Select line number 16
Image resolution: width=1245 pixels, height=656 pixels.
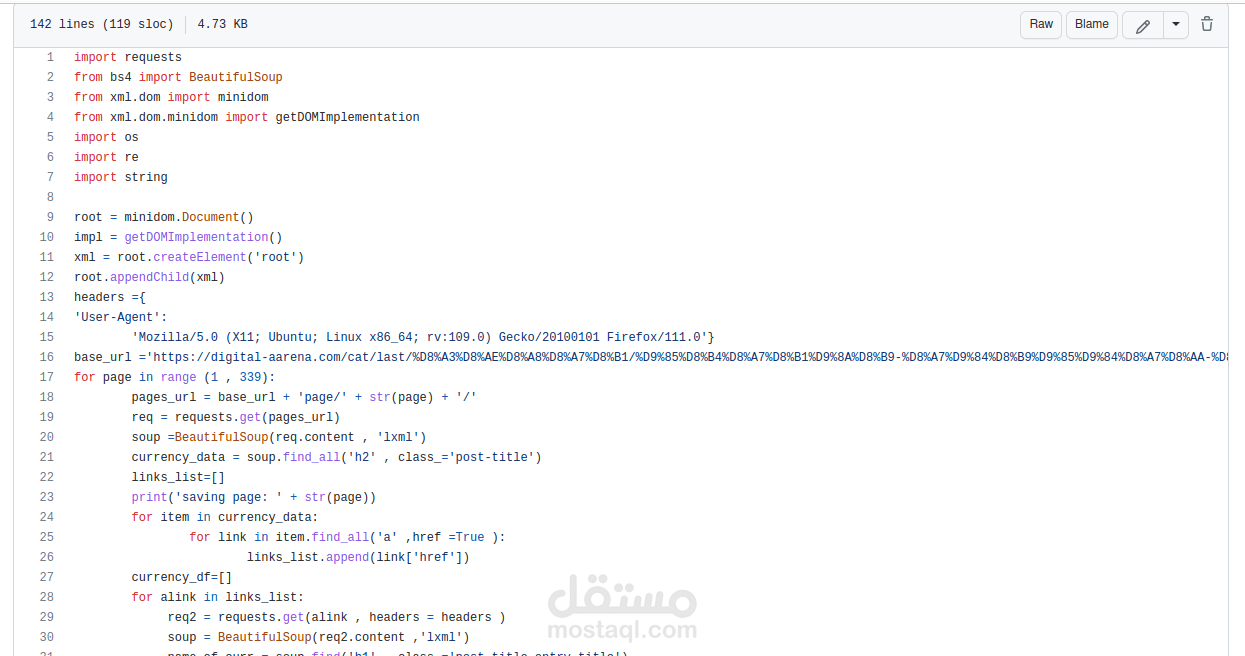click(47, 357)
